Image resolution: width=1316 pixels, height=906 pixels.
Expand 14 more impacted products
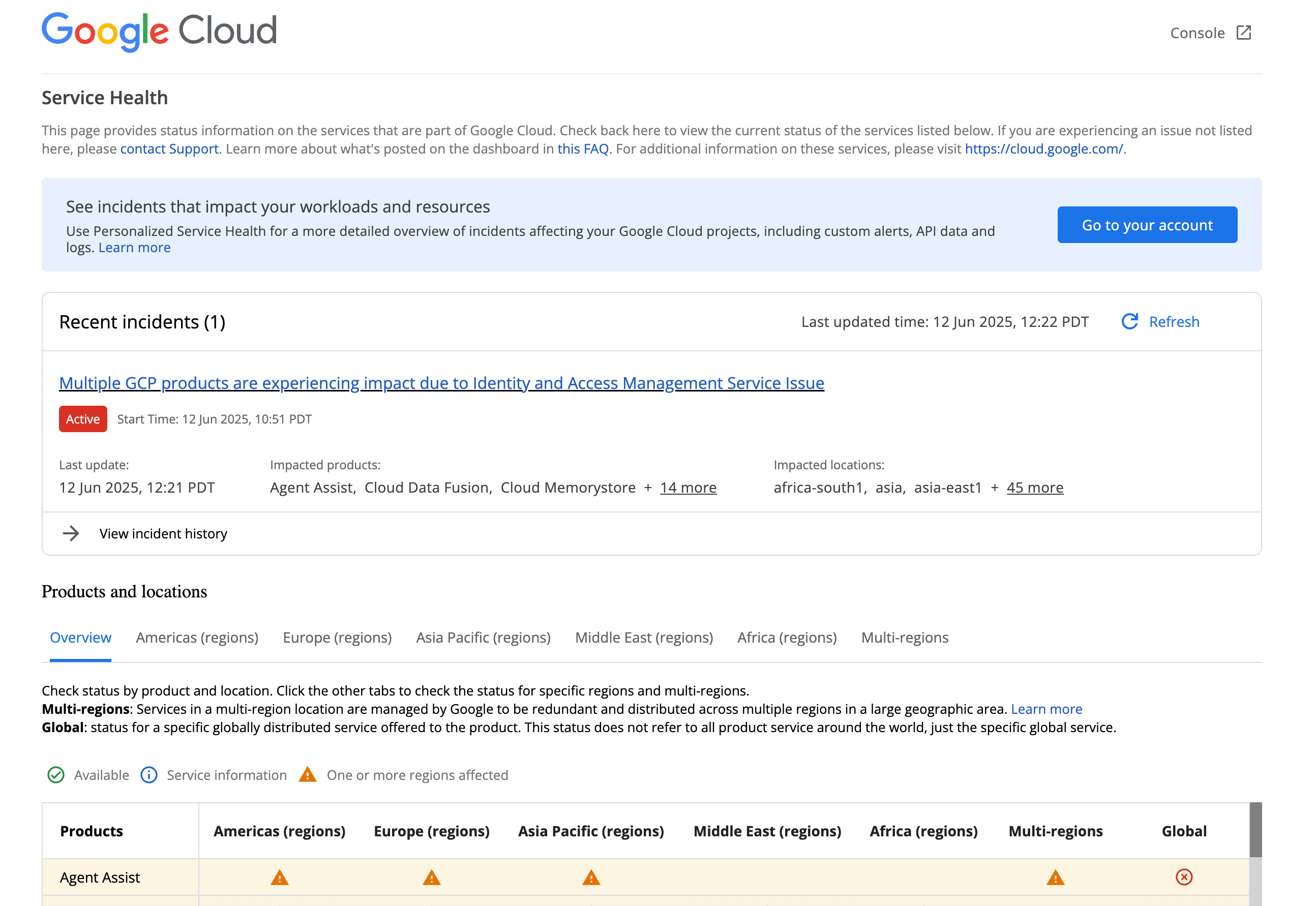point(688,488)
